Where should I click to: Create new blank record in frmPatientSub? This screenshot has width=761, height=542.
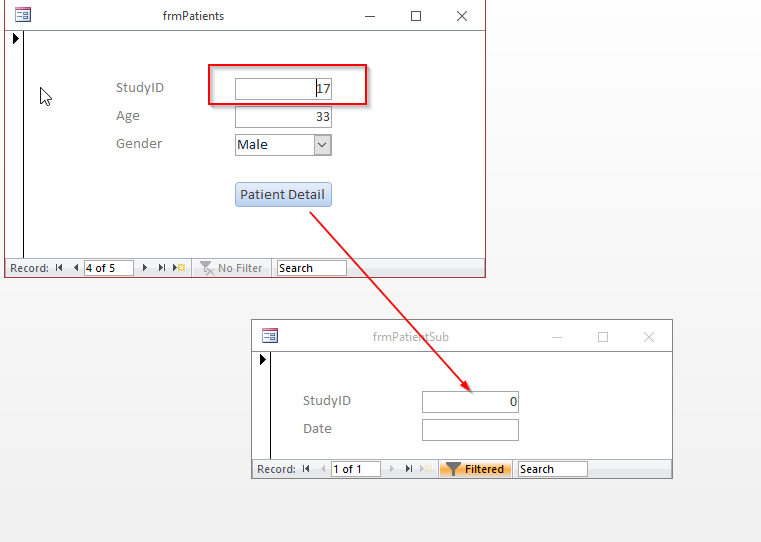pos(426,469)
